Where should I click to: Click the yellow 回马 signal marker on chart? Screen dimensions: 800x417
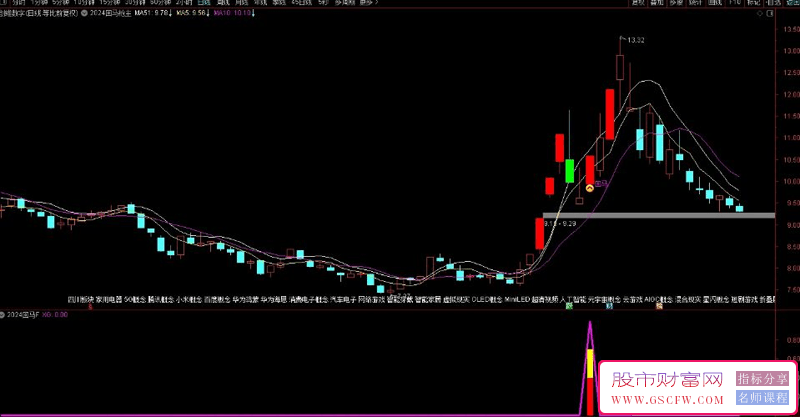[589, 188]
